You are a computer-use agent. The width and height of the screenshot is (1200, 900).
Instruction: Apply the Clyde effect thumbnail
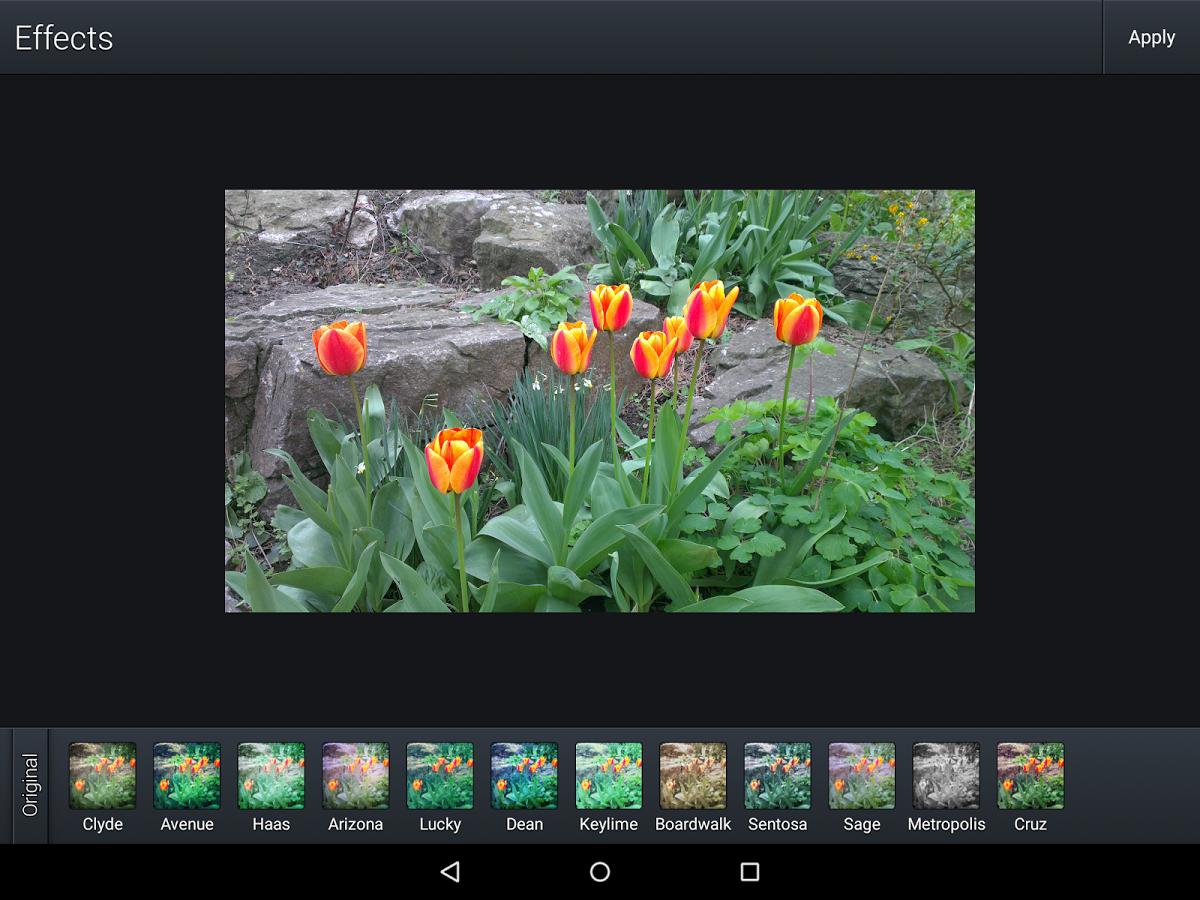click(102, 776)
